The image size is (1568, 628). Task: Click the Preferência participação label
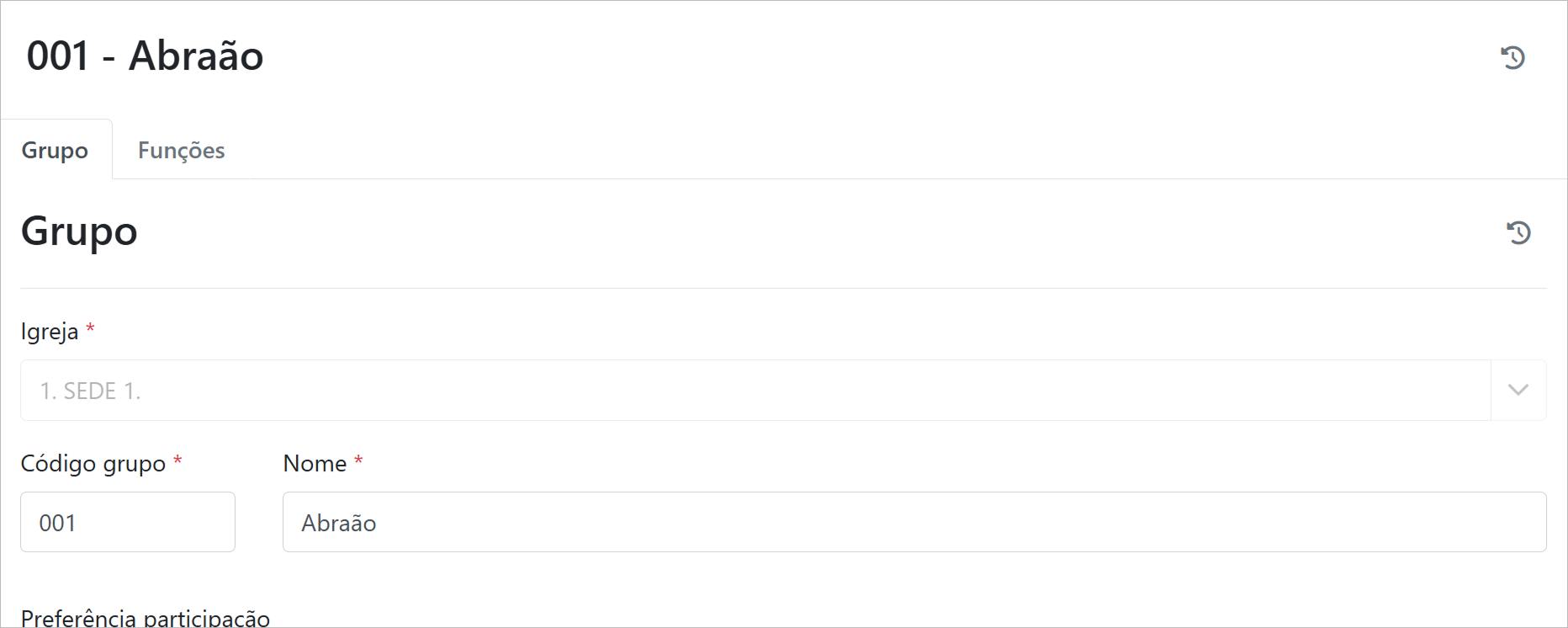tap(145, 618)
